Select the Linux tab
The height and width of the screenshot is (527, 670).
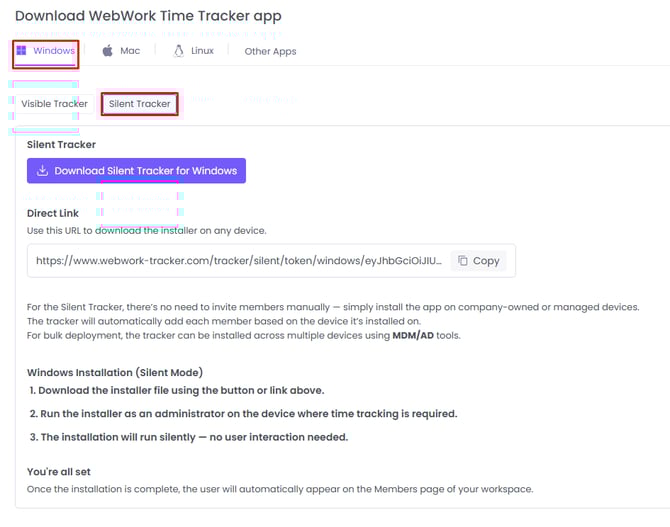click(194, 51)
